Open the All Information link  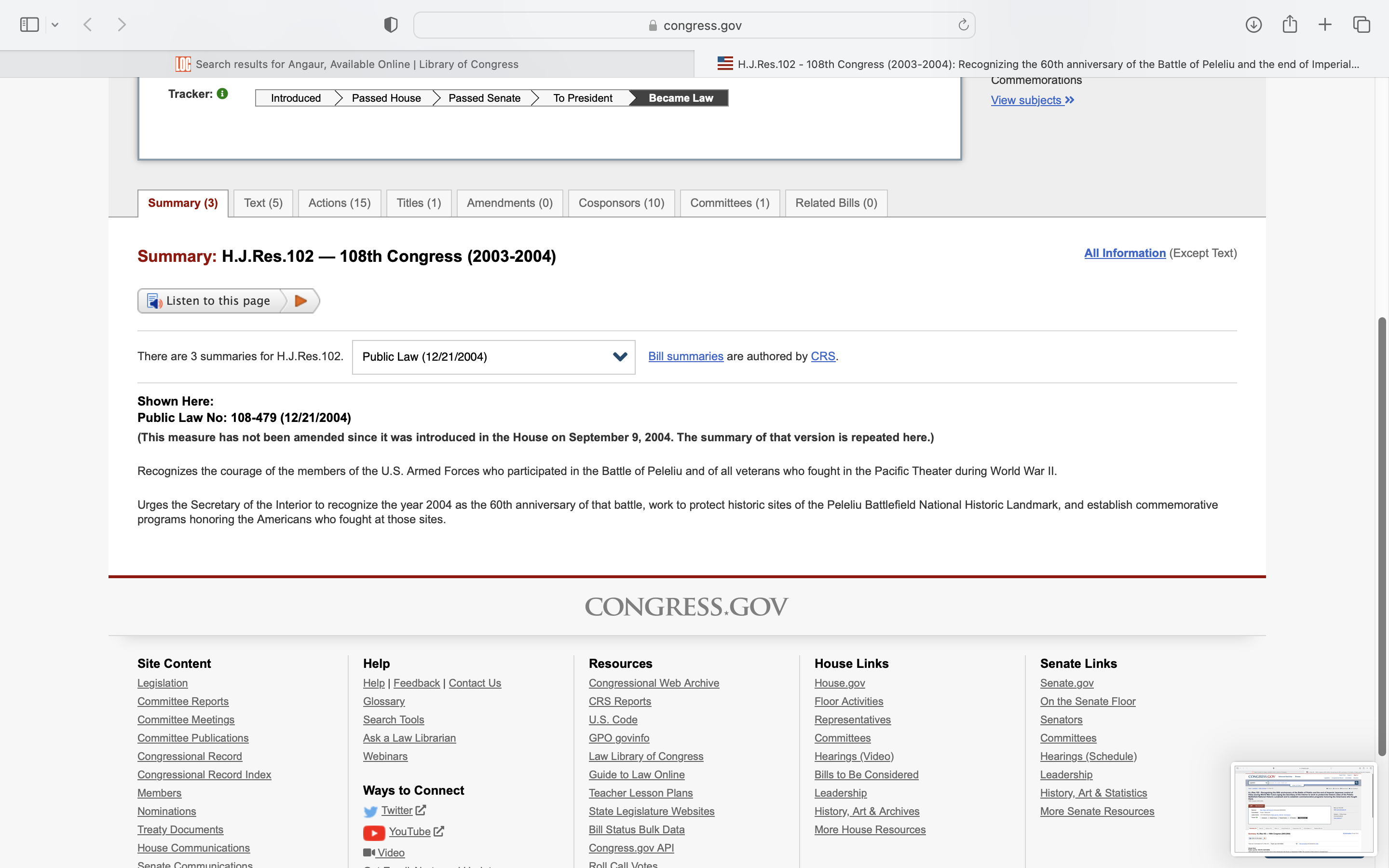1124,253
